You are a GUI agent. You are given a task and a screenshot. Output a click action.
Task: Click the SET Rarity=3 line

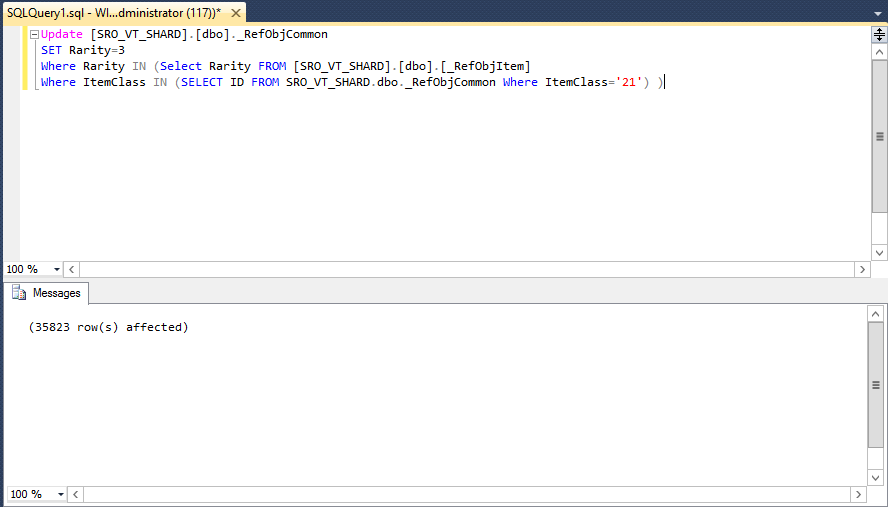click(x=83, y=50)
